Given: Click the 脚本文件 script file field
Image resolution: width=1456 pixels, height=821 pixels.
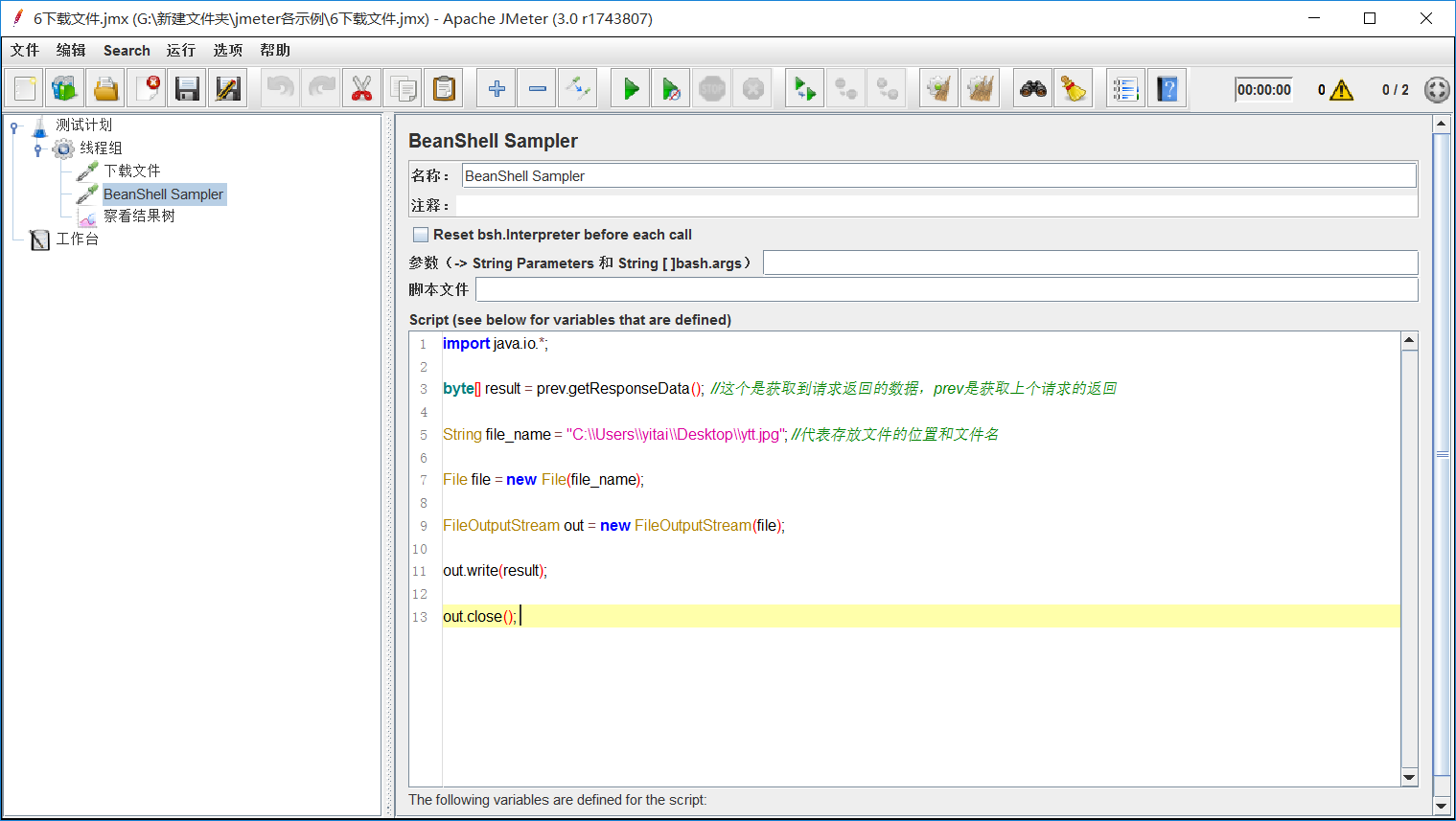Looking at the screenshot, I should click(x=946, y=289).
